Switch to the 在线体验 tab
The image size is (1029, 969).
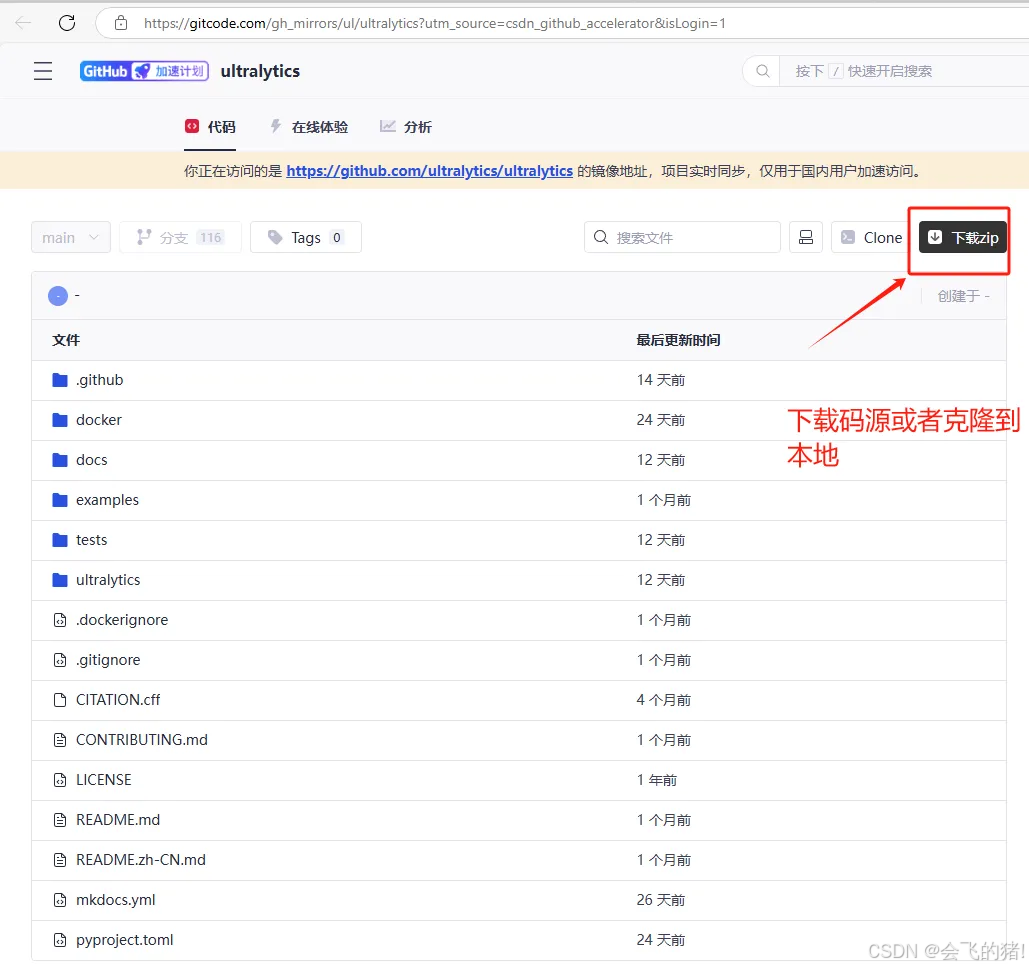[309, 127]
